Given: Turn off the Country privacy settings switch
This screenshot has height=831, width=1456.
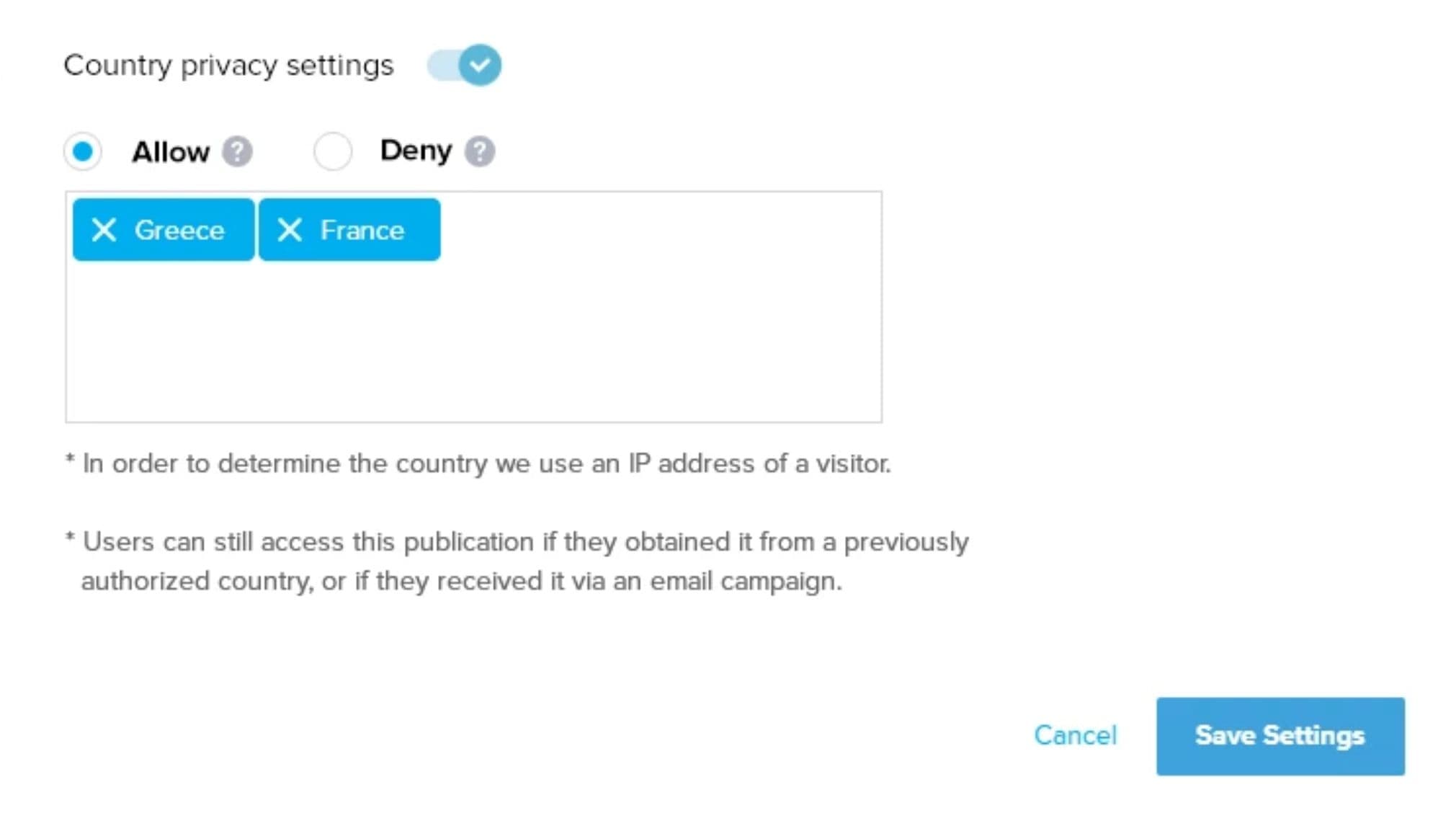Looking at the screenshot, I should [x=464, y=65].
